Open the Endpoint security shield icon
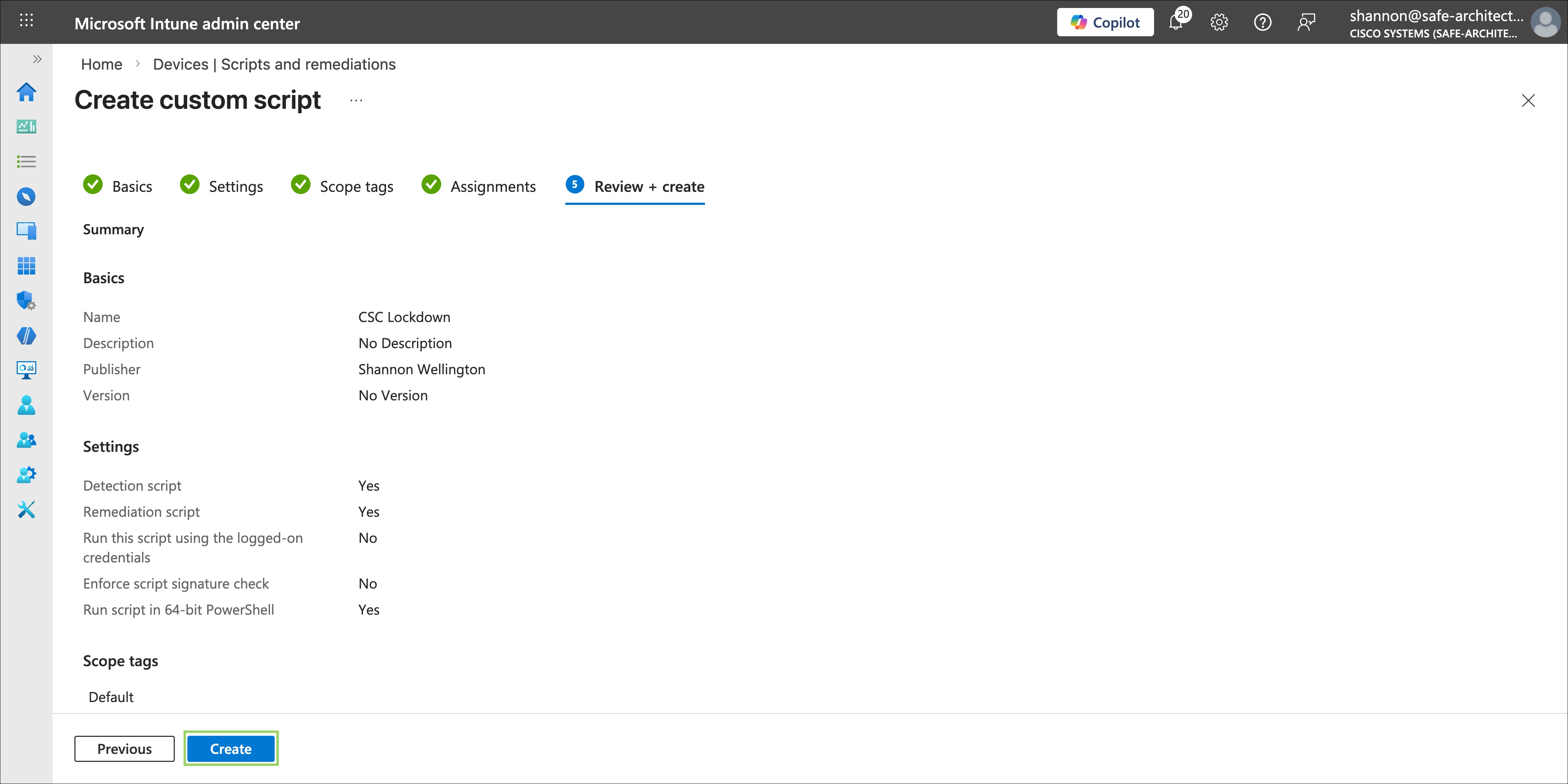The height and width of the screenshot is (784, 1568). tap(26, 301)
